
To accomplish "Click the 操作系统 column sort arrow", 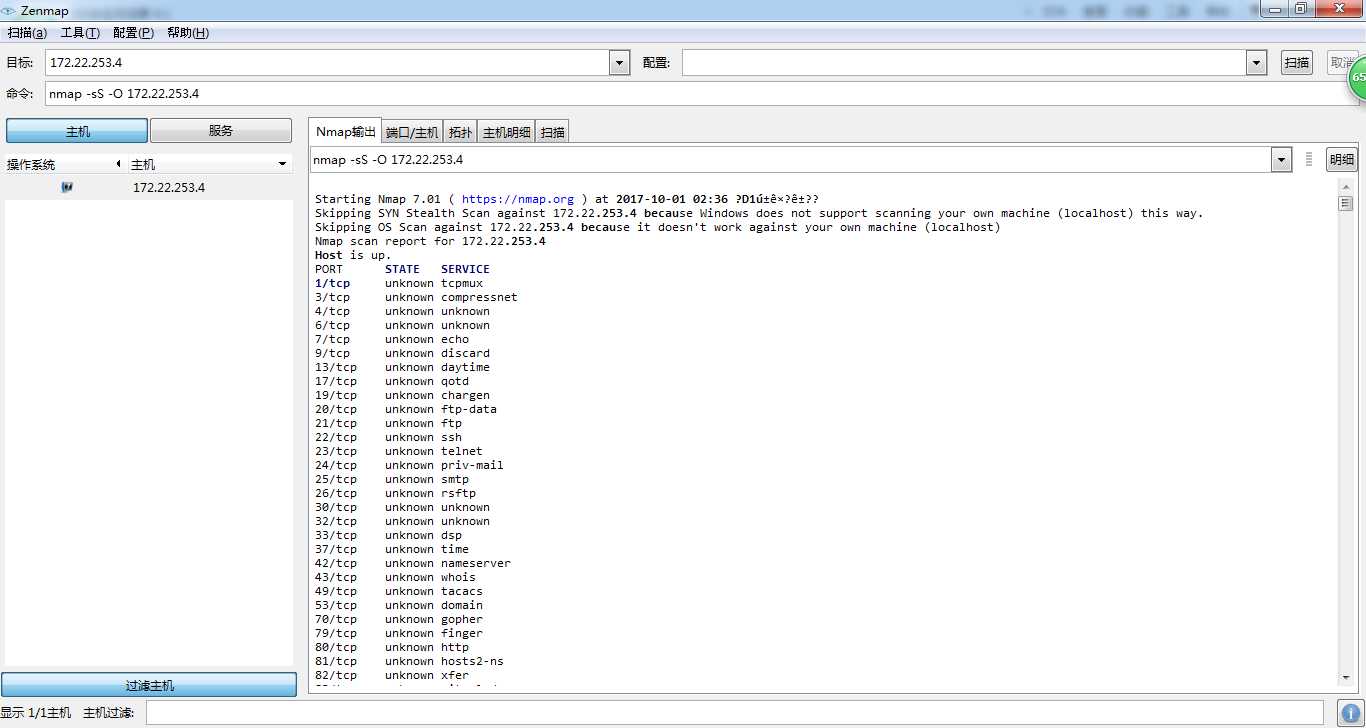I will 118,164.
